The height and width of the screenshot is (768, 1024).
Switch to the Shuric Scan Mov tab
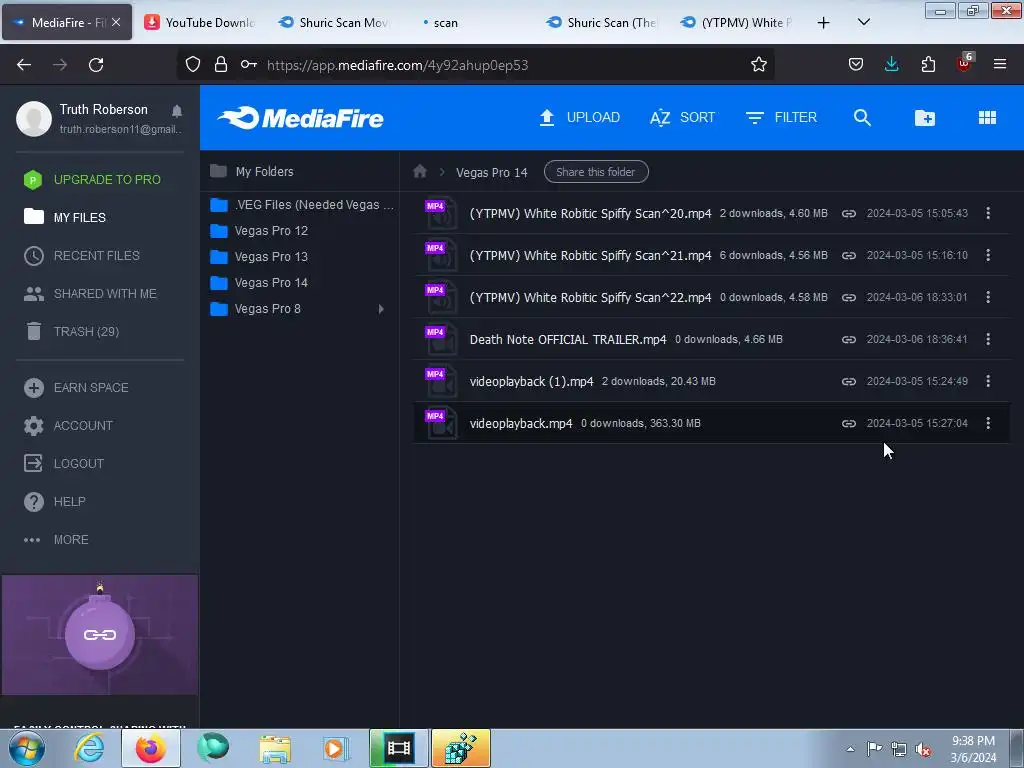[x=334, y=22]
